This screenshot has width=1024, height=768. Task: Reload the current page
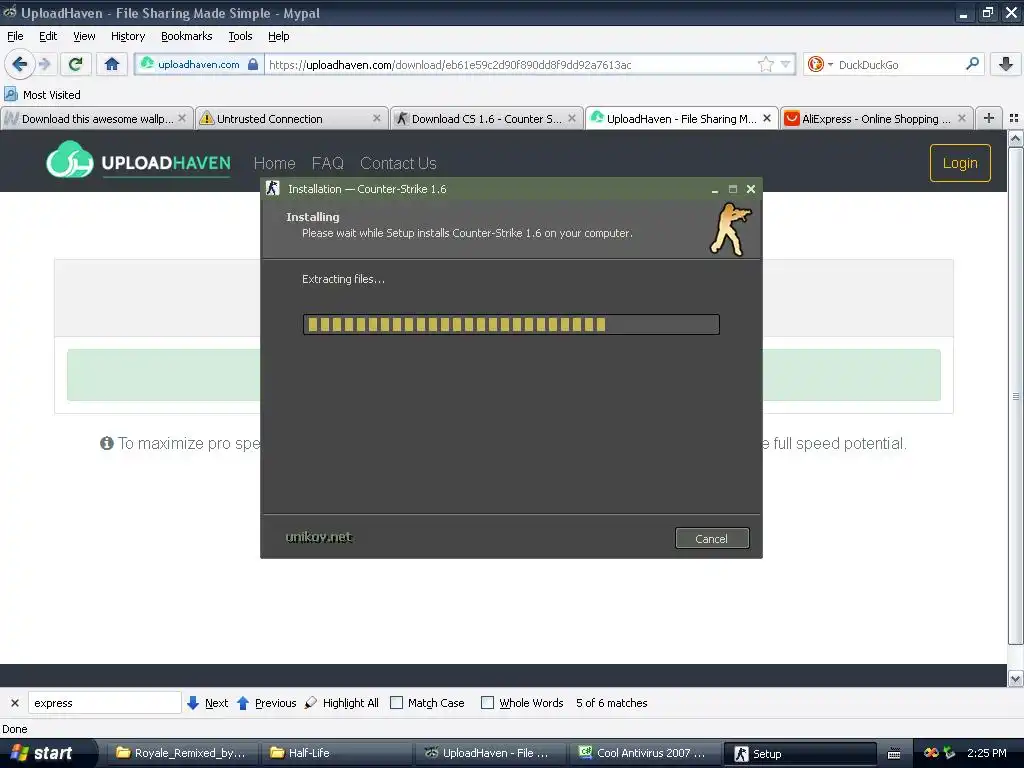tap(75, 64)
